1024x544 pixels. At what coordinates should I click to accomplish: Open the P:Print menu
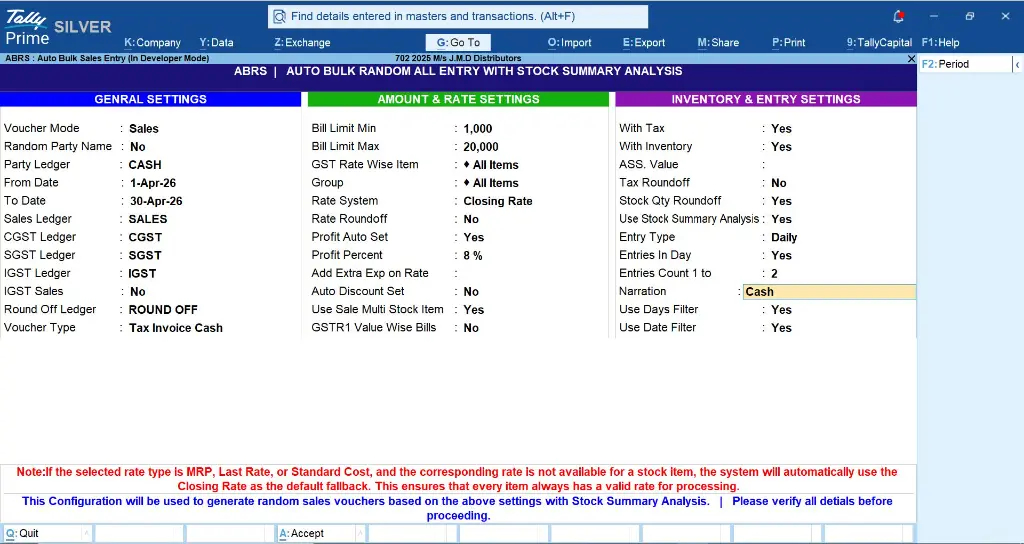click(789, 42)
